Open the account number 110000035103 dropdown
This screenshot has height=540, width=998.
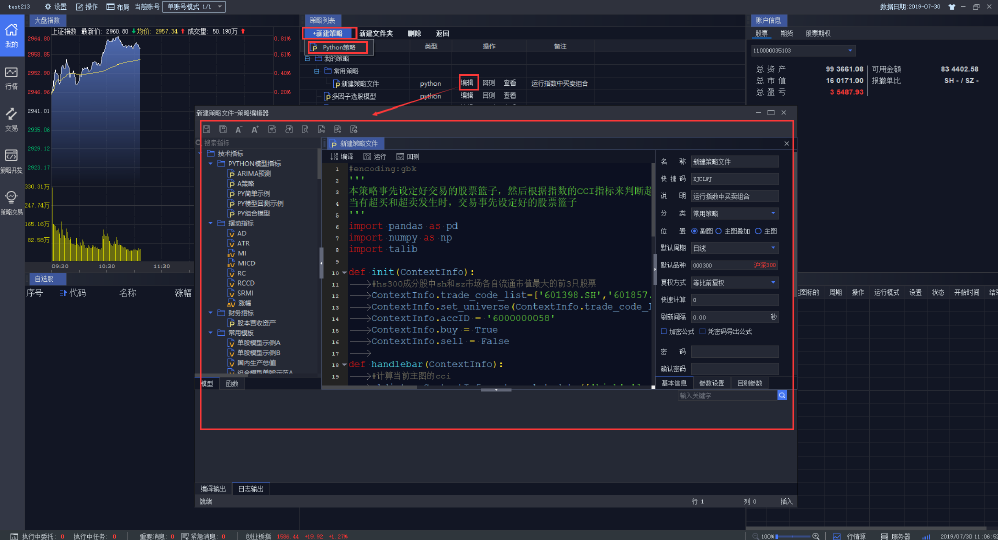[803, 50]
